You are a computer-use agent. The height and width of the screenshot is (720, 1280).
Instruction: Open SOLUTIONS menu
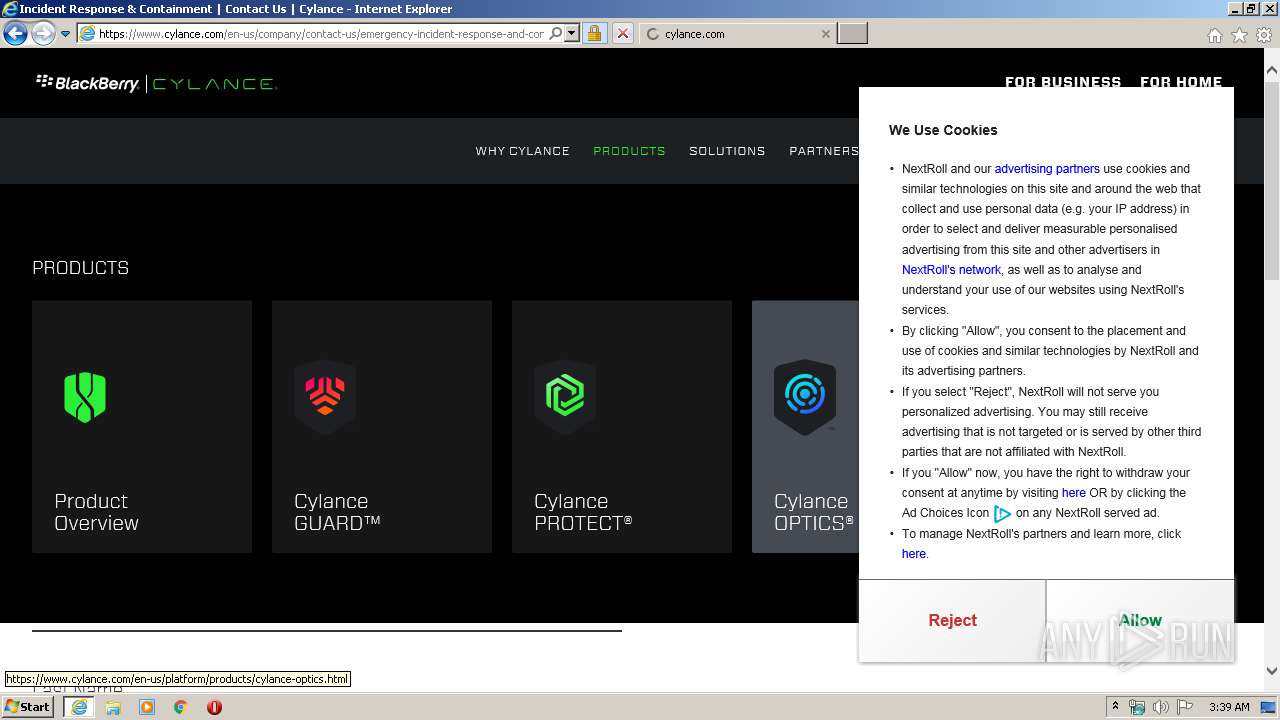727,151
